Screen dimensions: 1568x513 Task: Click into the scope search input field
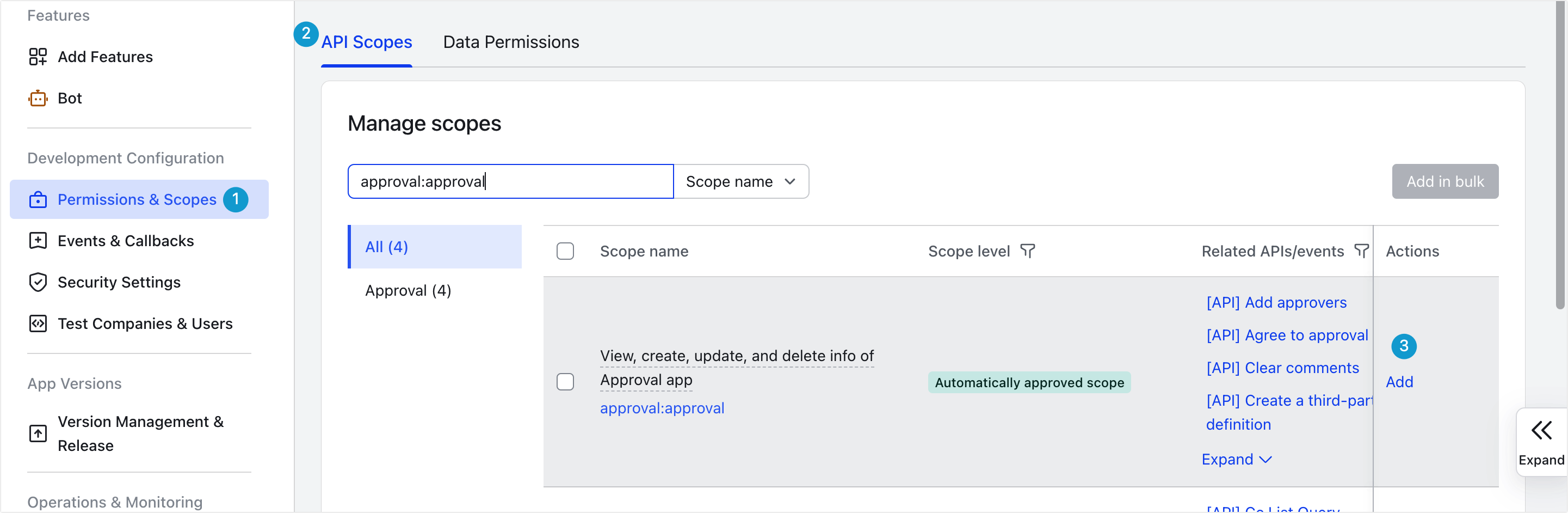[510, 181]
